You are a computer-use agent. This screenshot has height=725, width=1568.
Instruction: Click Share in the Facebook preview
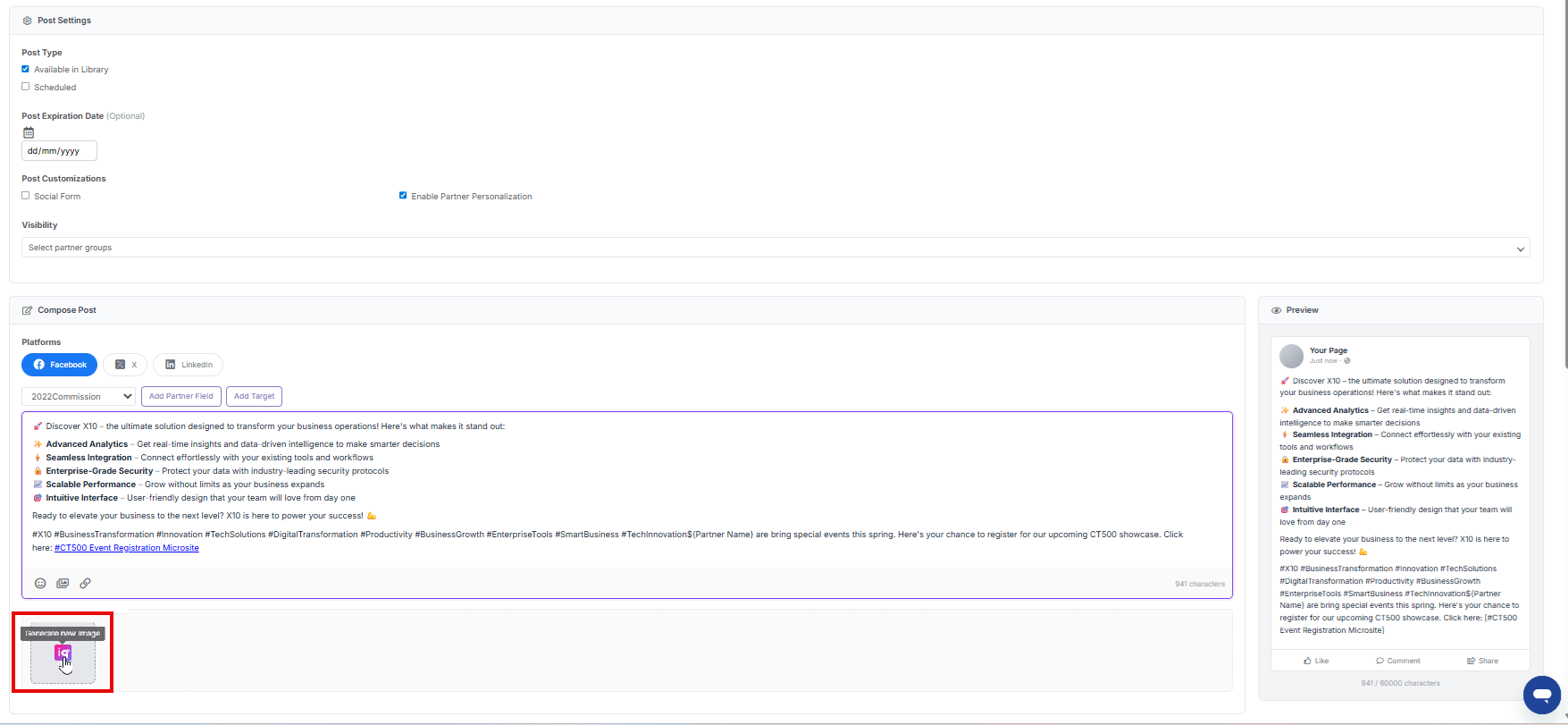click(1482, 661)
